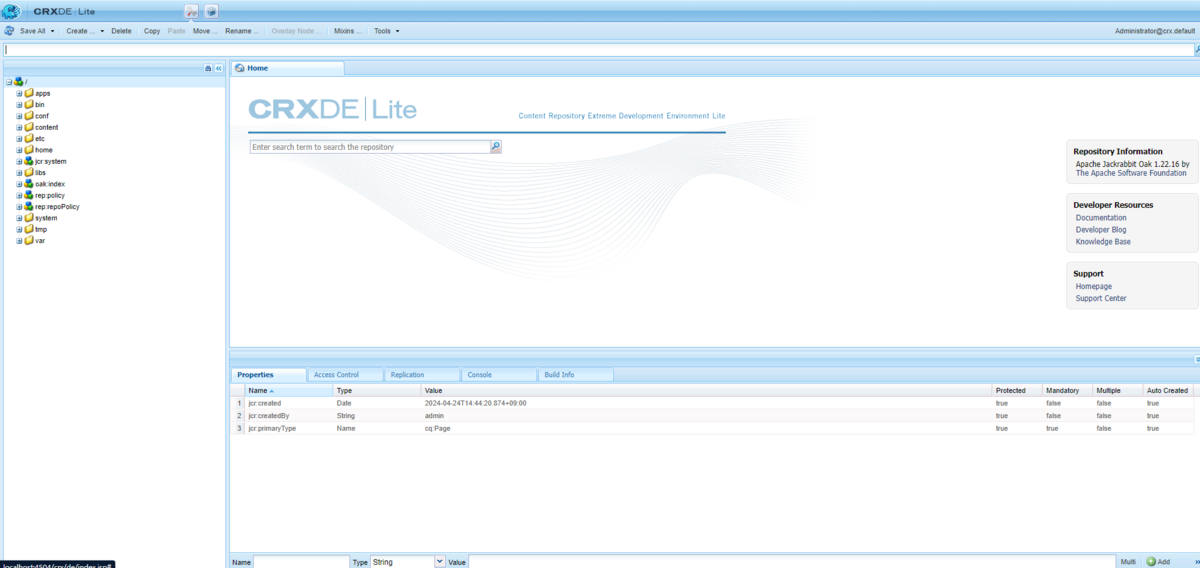The height and width of the screenshot is (568, 1200).
Task: Click the magnifier icon at right of path bar
Action: 1197,49
